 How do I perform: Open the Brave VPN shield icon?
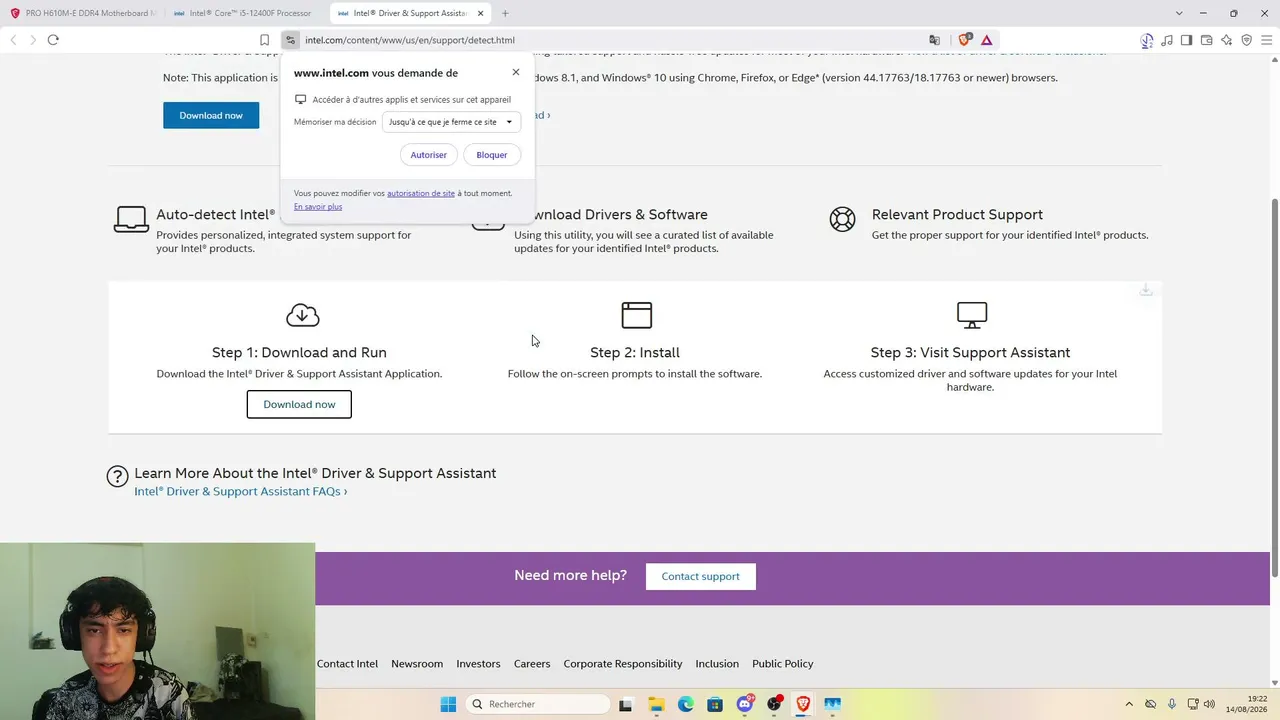1247,40
